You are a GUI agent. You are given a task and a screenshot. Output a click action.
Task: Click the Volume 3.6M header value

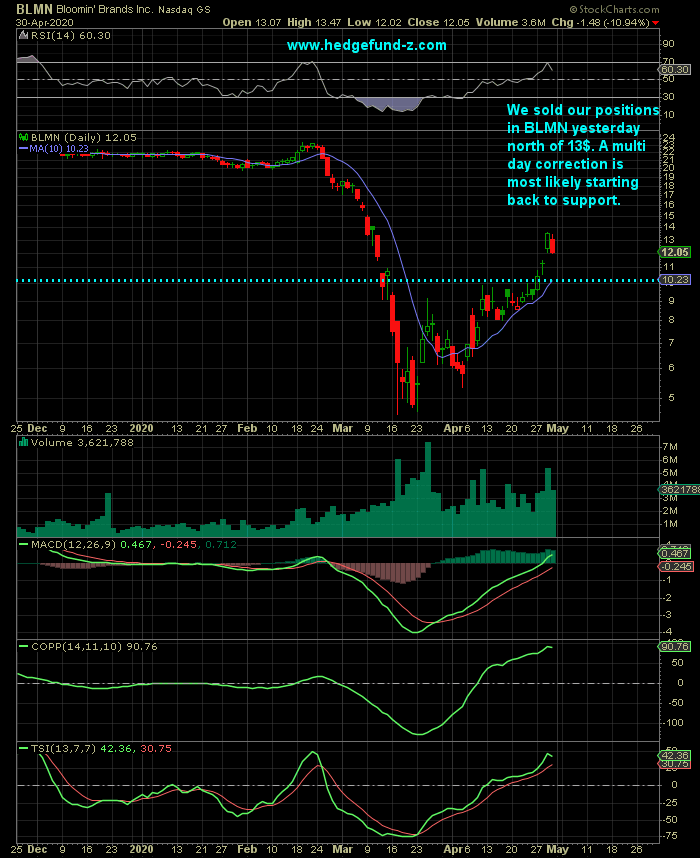[x=511, y=22]
